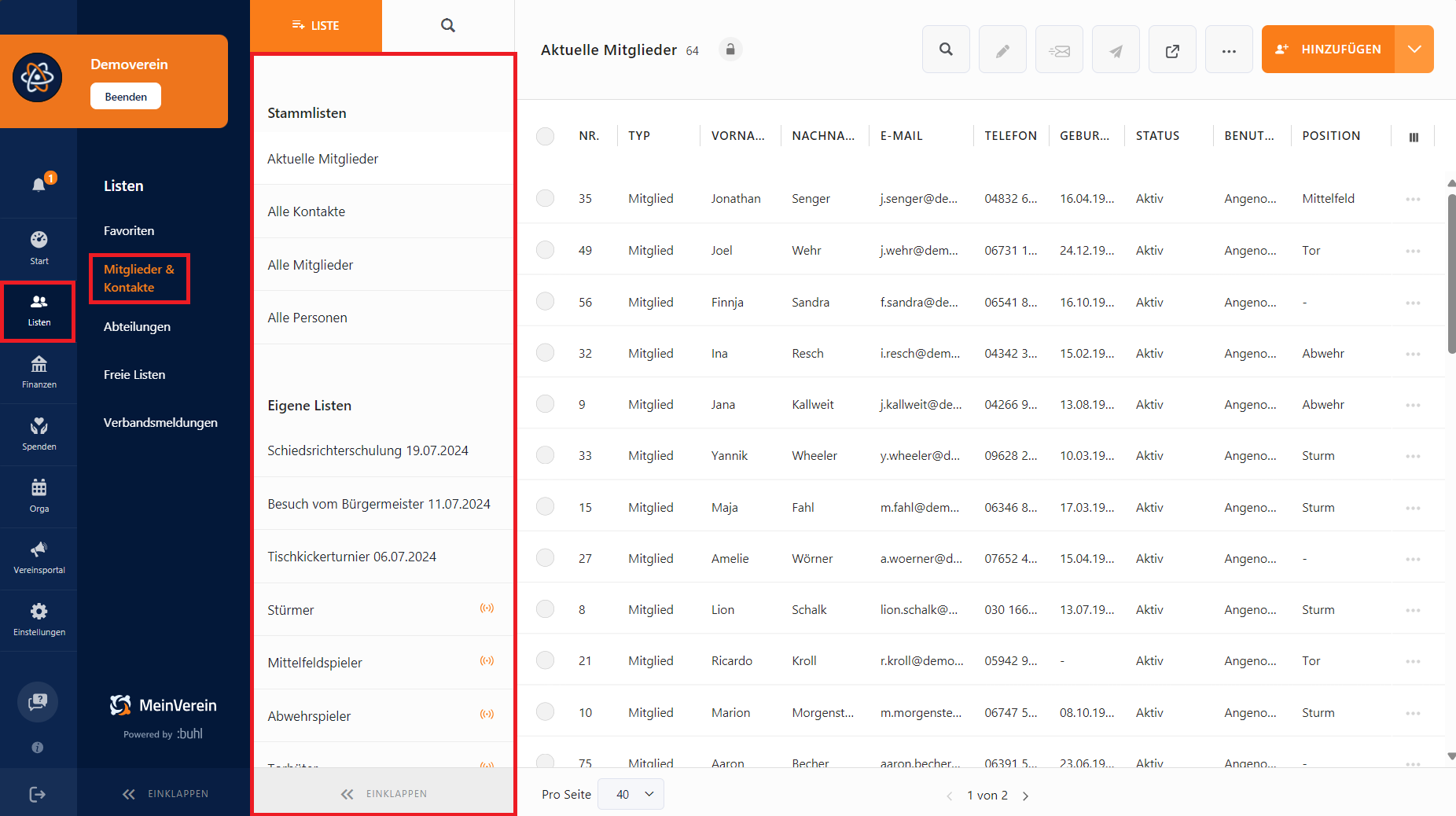
Task: Click the info icon in sidebar
Action: click(x=38, y=748)
